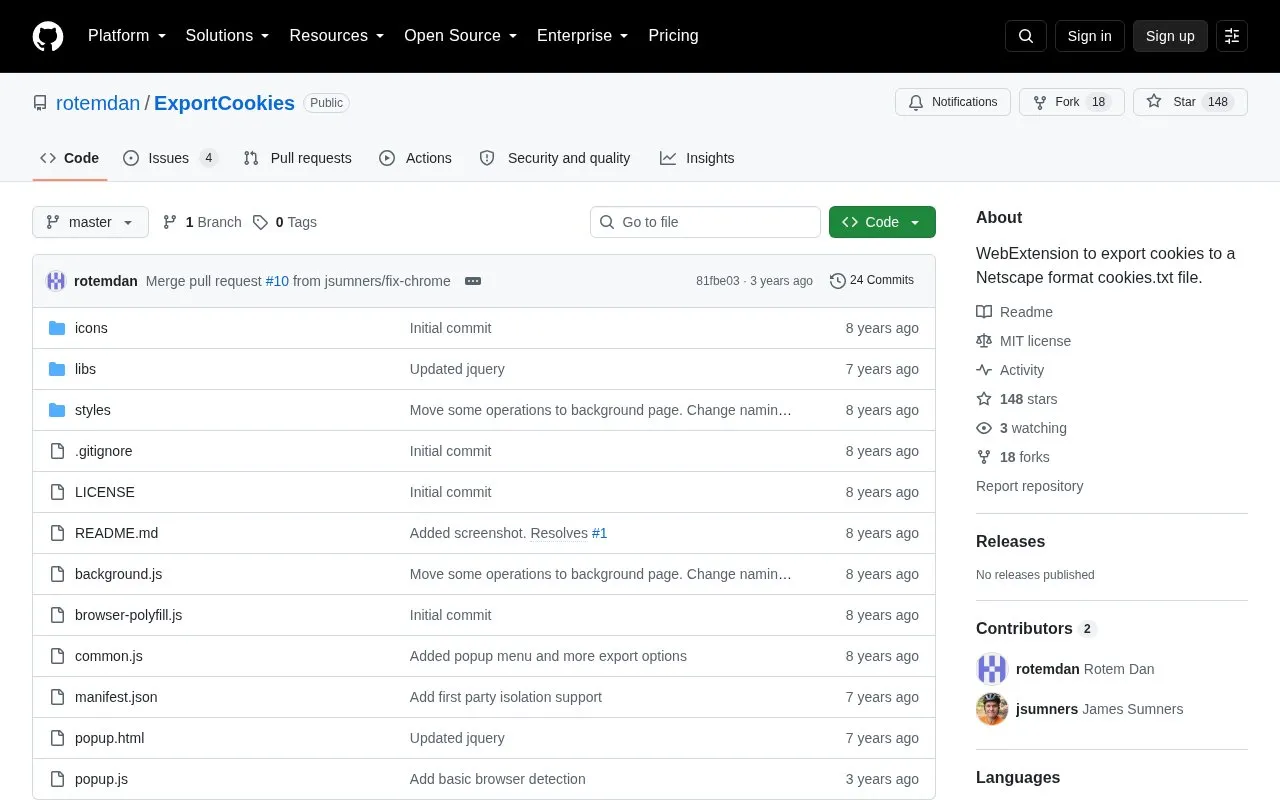Image resolution: width=1280 pixels, height=800 pixels.
Task: Open the Solutions menu
Action: coord(227,36)
